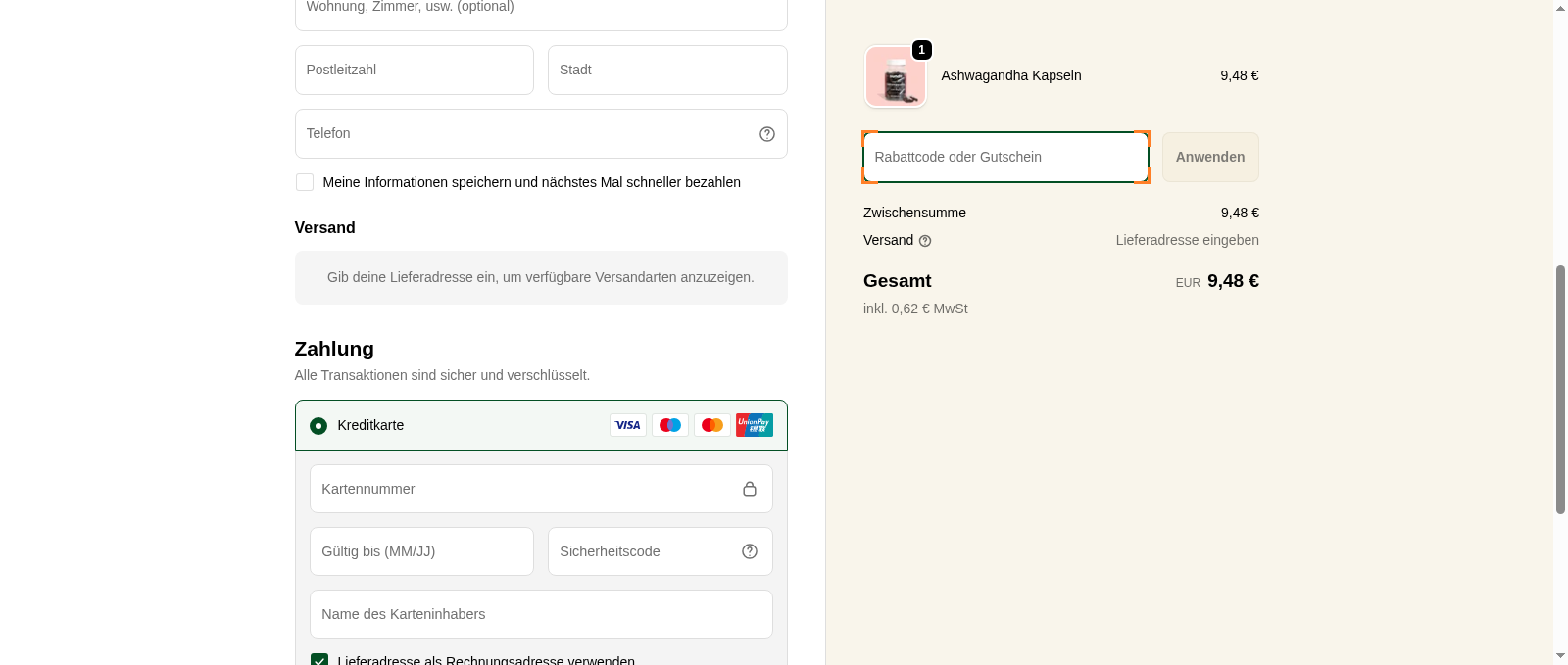Click the Anwenden button
1568x665 pixels.
1210,157
